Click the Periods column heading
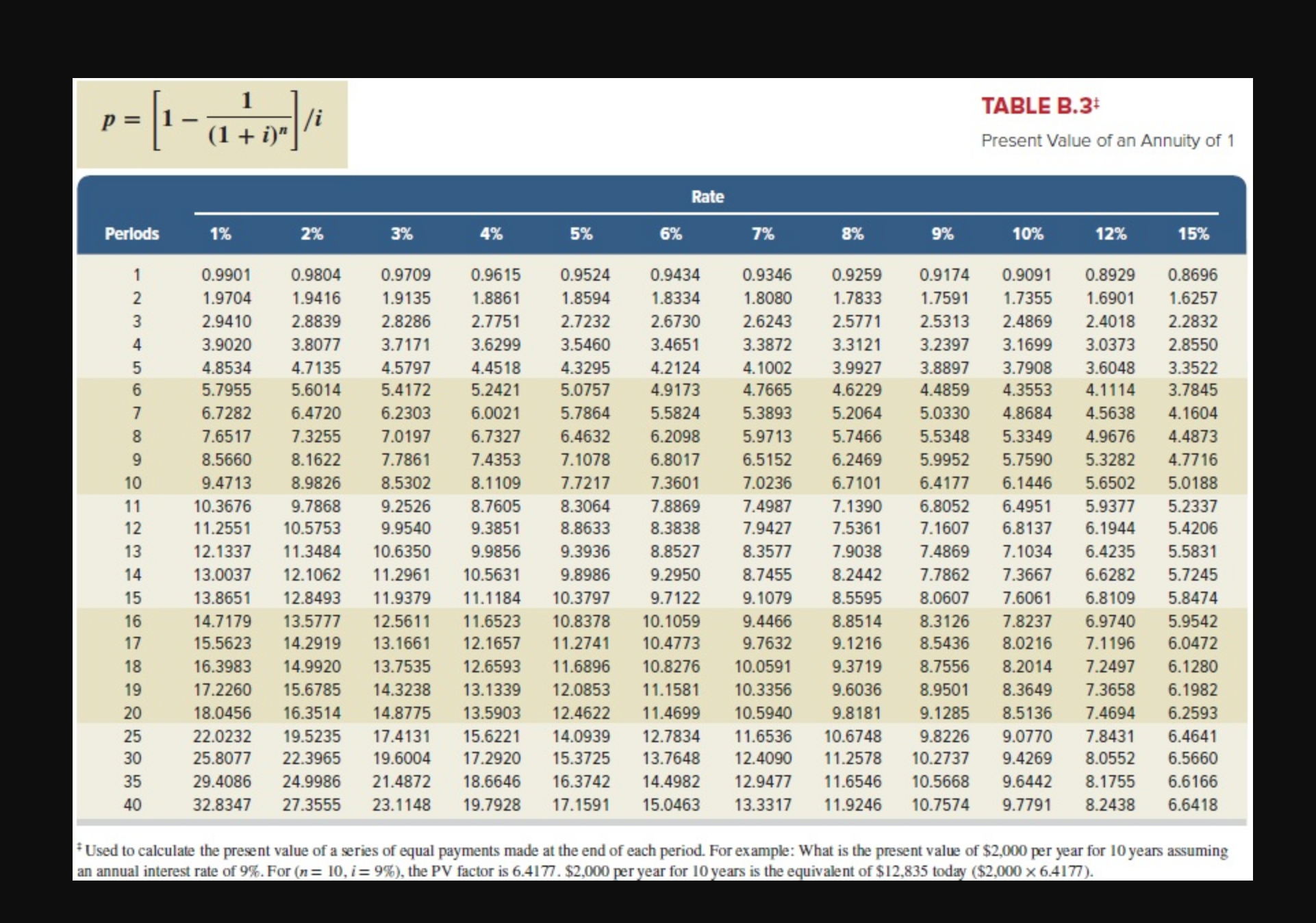 click(132, 233)
